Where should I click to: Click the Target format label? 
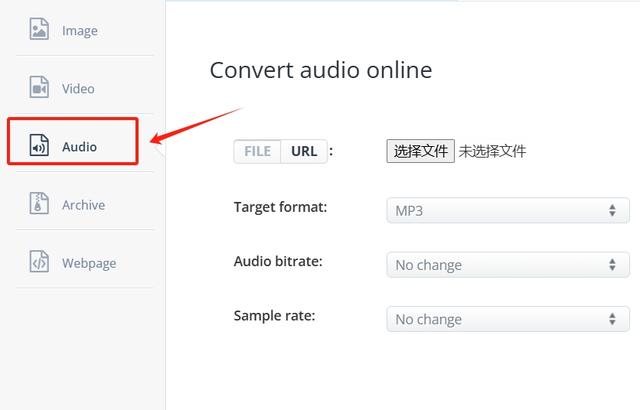[x=280, y=207]
